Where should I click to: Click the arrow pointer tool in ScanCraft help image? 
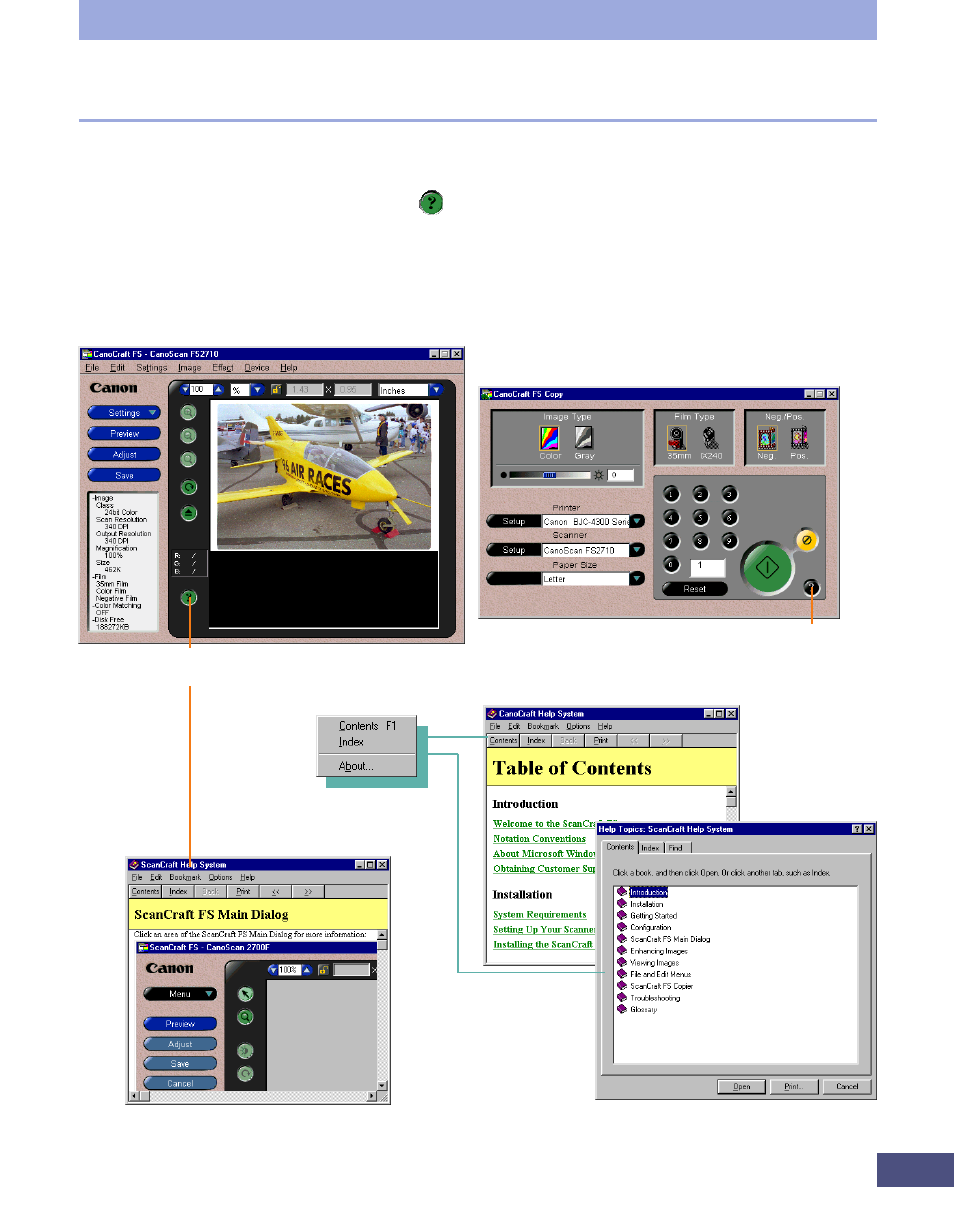tap(245, 994)
